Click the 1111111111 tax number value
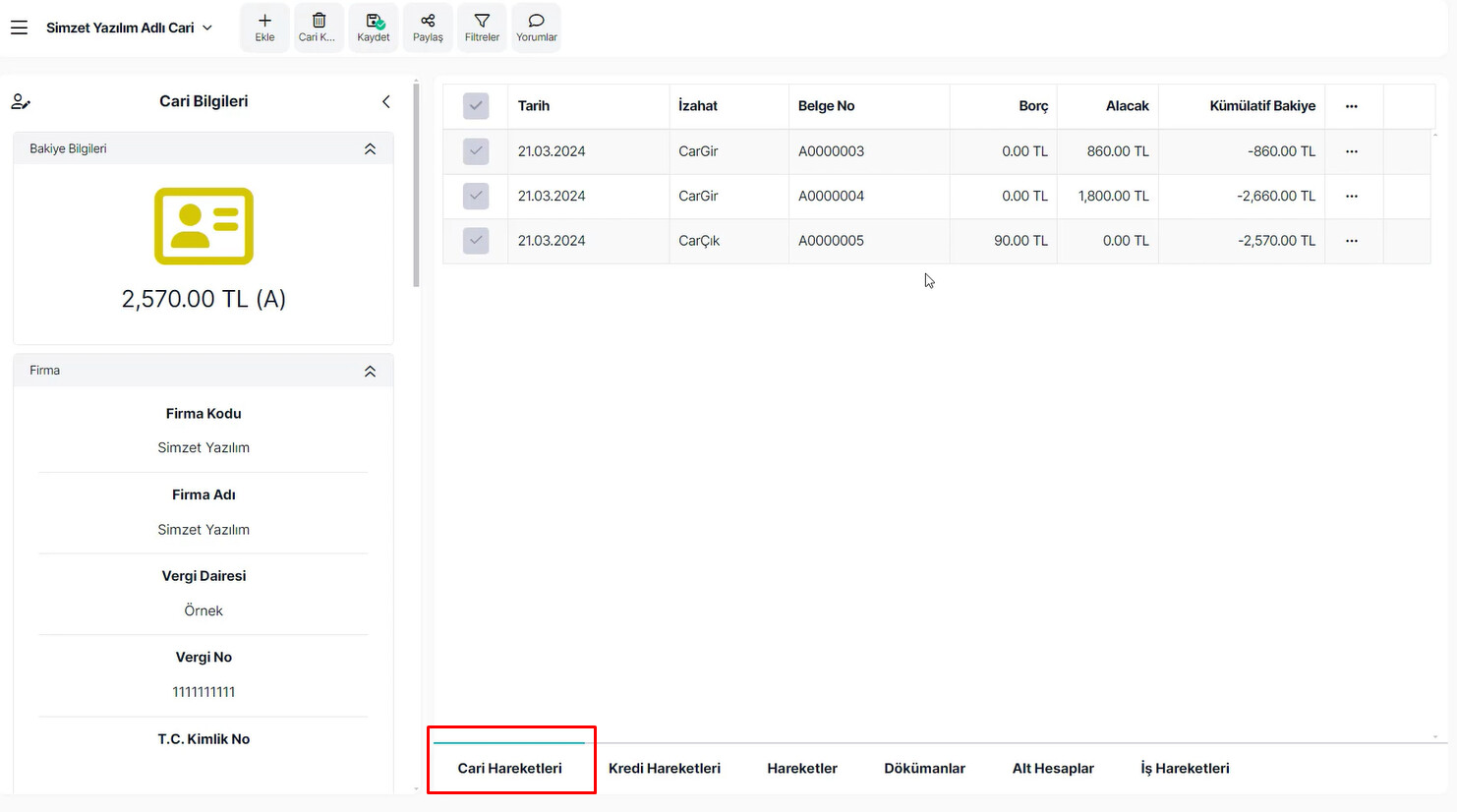 pyautogui.click(x=204, y=692)
